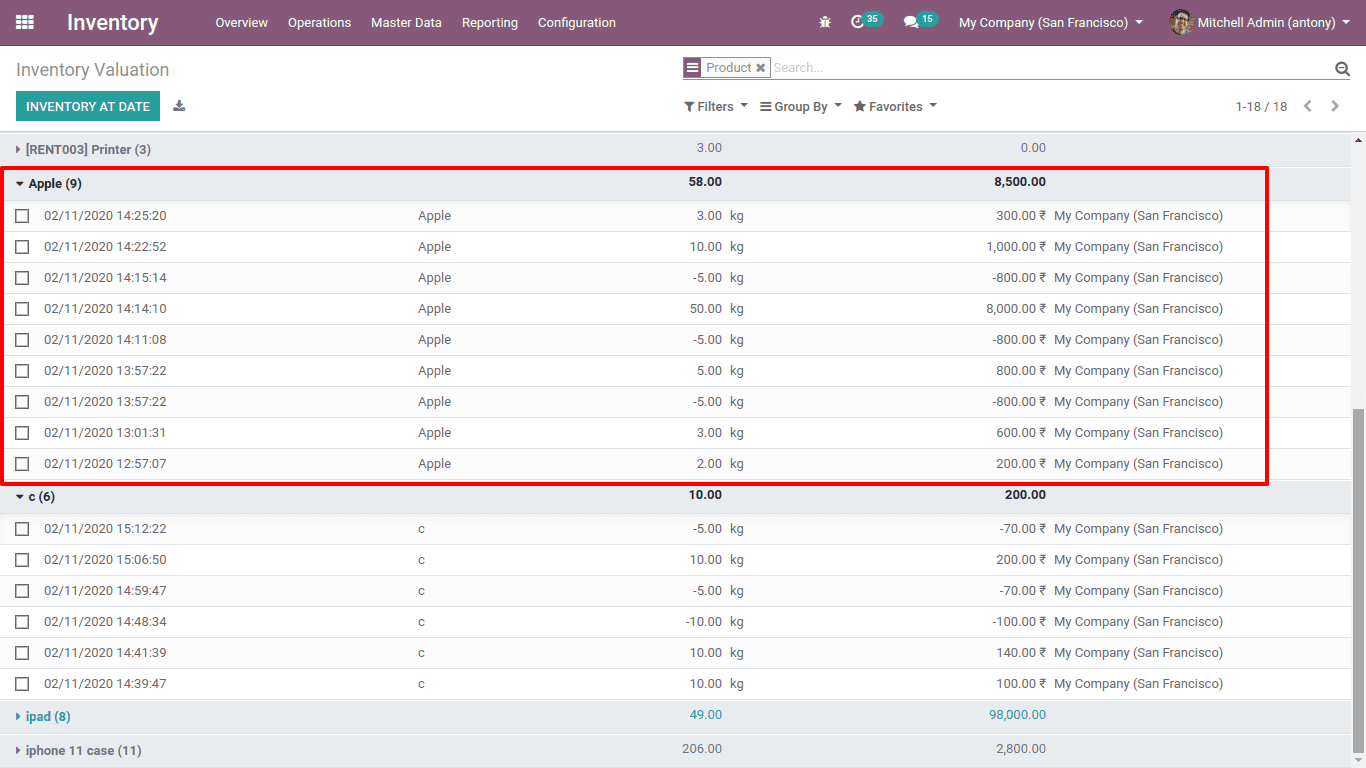Click the -100.00 ₹ value in c row
The height and width of the screenshot is (768, 1366).
(x=1019, y=622)
